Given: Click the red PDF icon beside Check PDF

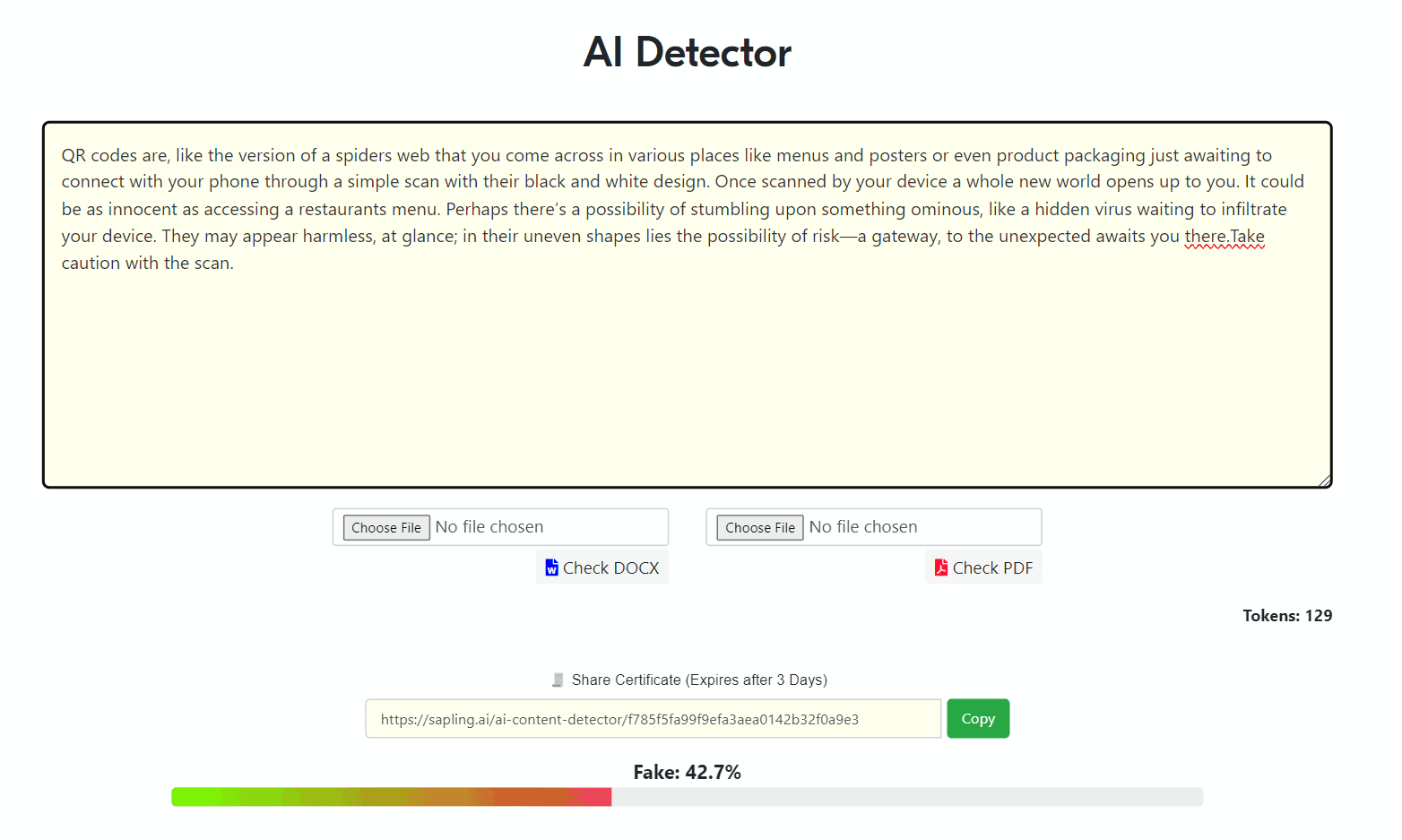Looking at the screenshot, I should tap(940, 567).
